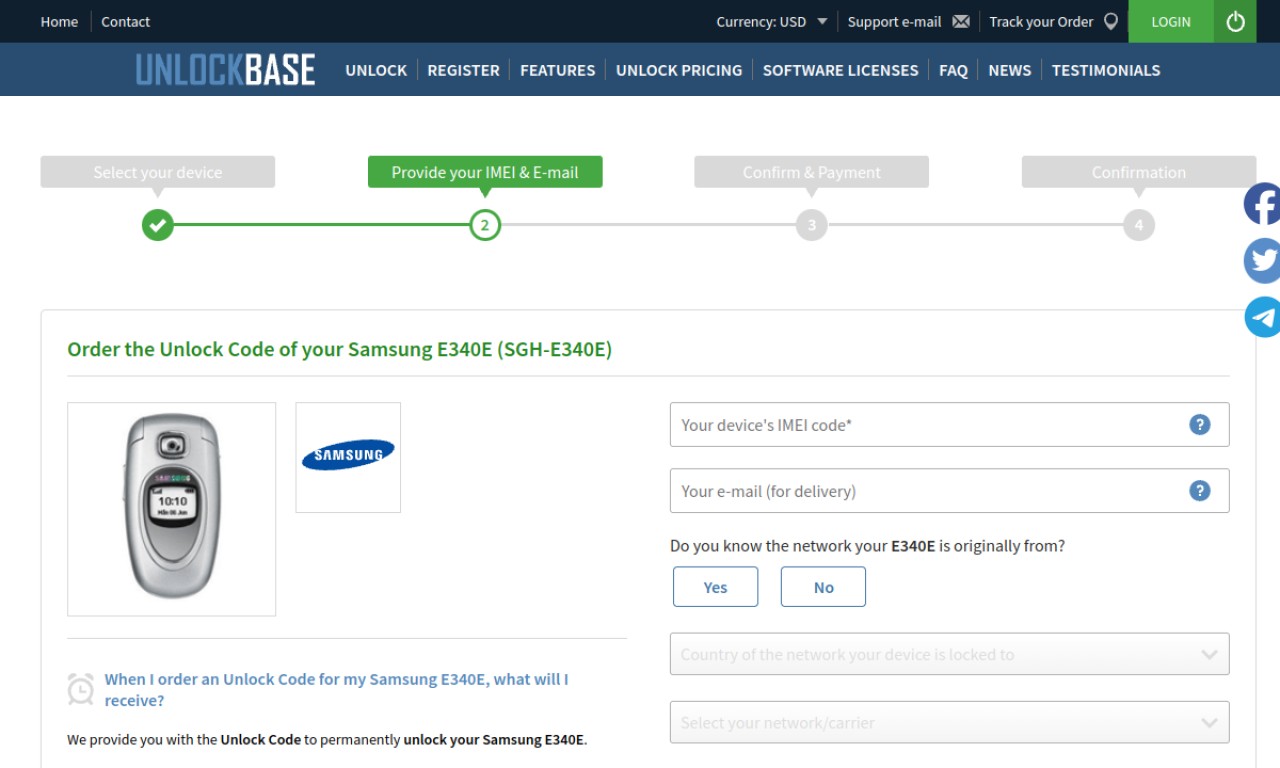Click the Track your Order location pin icon

pos(1111,21)
